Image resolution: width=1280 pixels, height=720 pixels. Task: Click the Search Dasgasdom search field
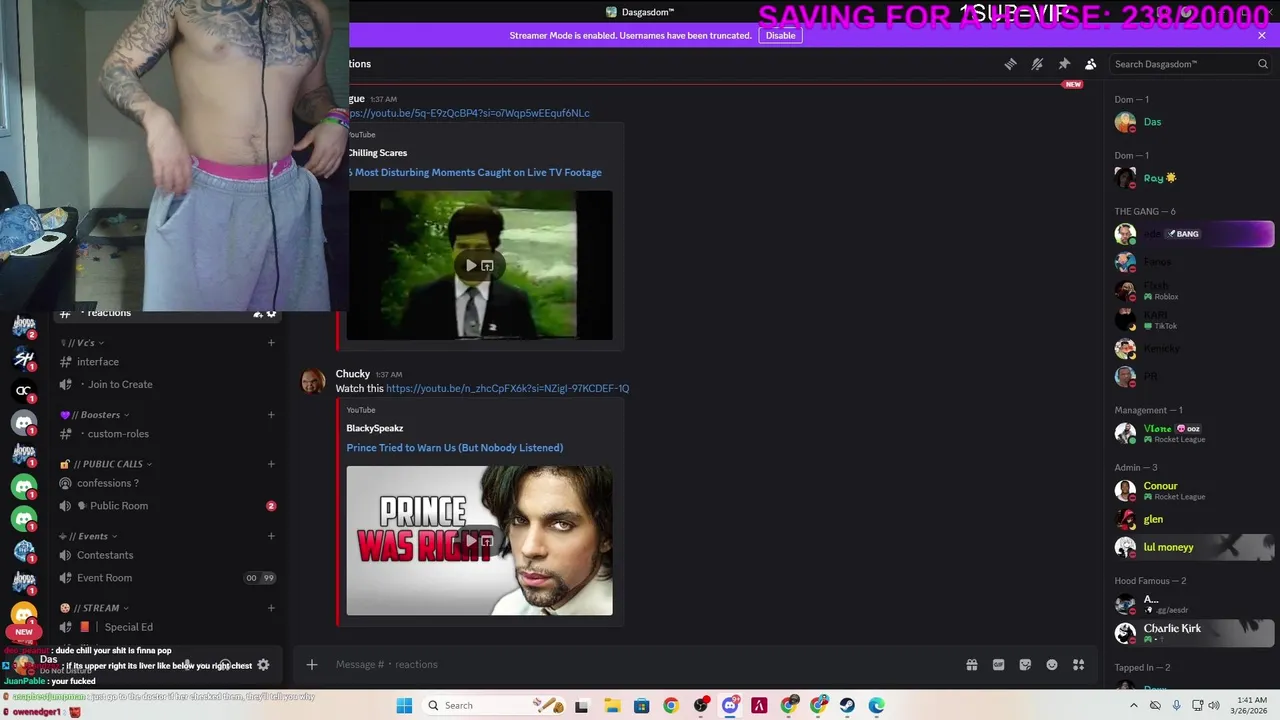click(x=1190, y=64)
